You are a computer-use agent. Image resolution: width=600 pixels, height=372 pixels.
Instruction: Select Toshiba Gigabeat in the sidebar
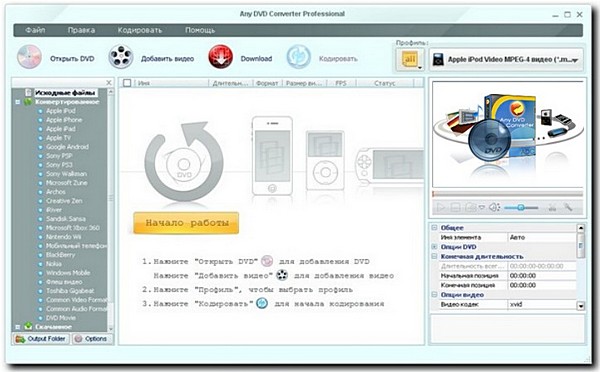click(x=70, y=291)
